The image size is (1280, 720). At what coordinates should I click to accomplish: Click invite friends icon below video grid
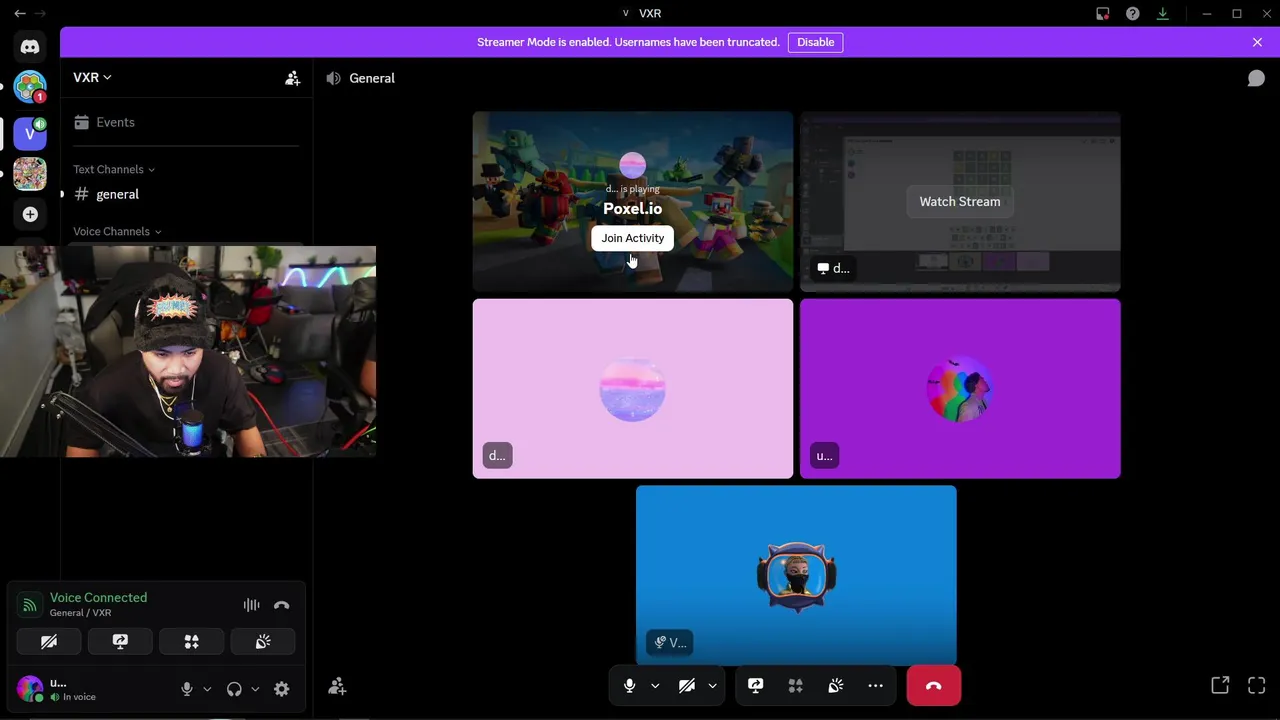click(337, 687)
